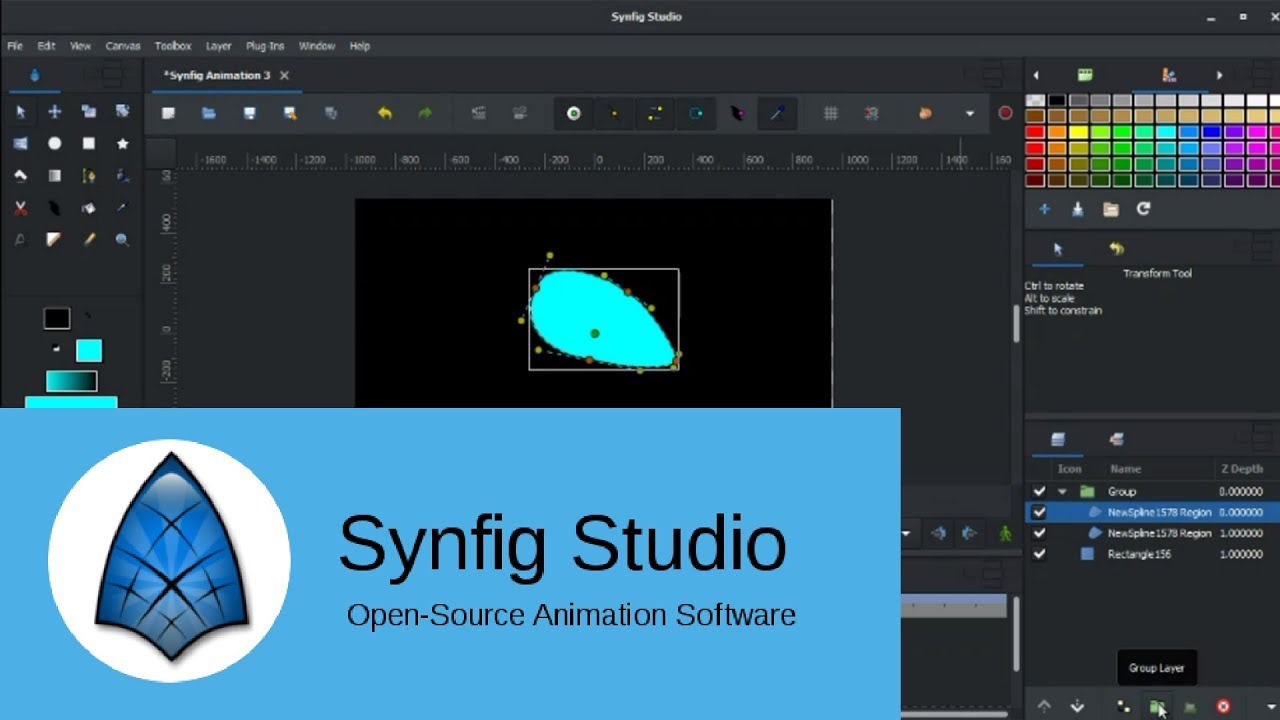Image resolution: width=1280 pixels, height=720 pixels.
Task: Toggle width handles display
Action: pos(737,114)
